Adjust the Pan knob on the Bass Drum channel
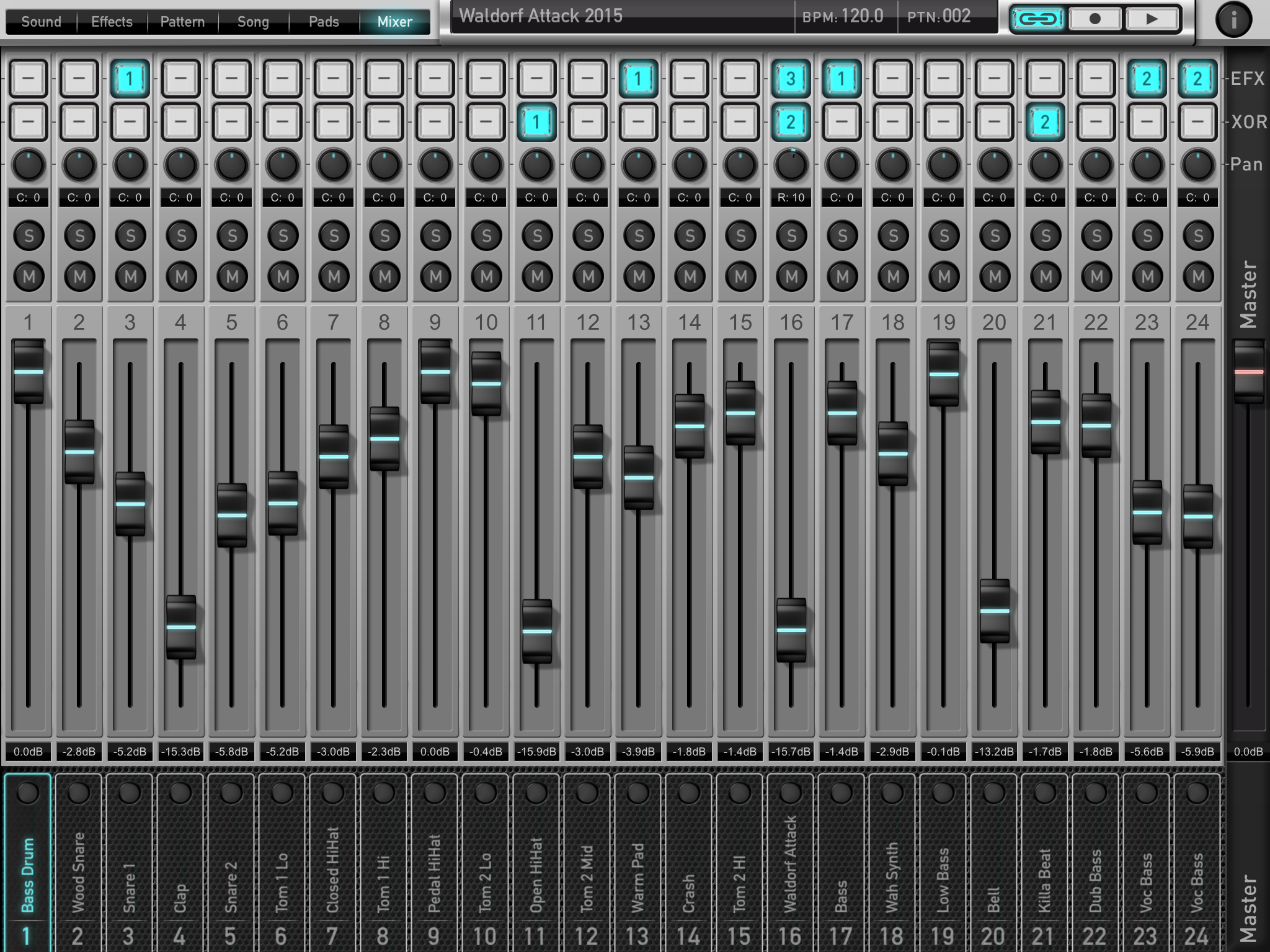1270x952 pixels. point(29,164)
